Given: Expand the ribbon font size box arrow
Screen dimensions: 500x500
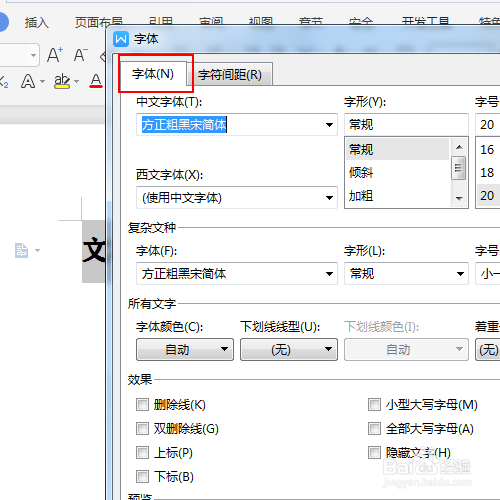Looking at the screenshot, I should [x=33, y=55].
